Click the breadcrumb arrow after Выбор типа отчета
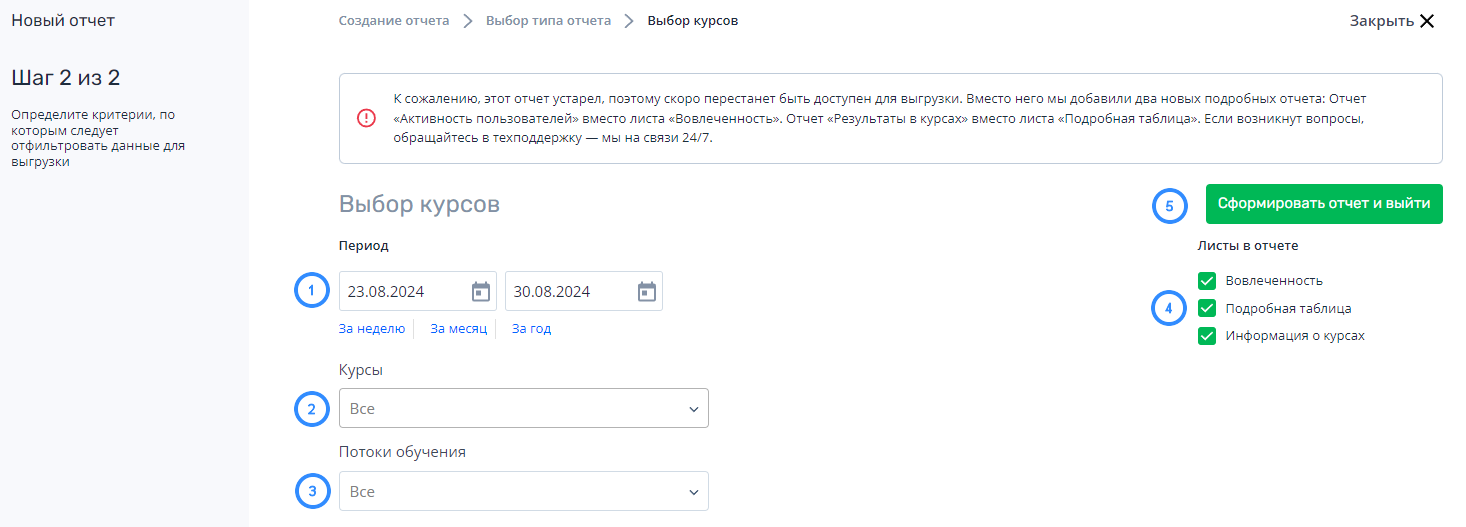The image size is (1466, 527). 629,21
